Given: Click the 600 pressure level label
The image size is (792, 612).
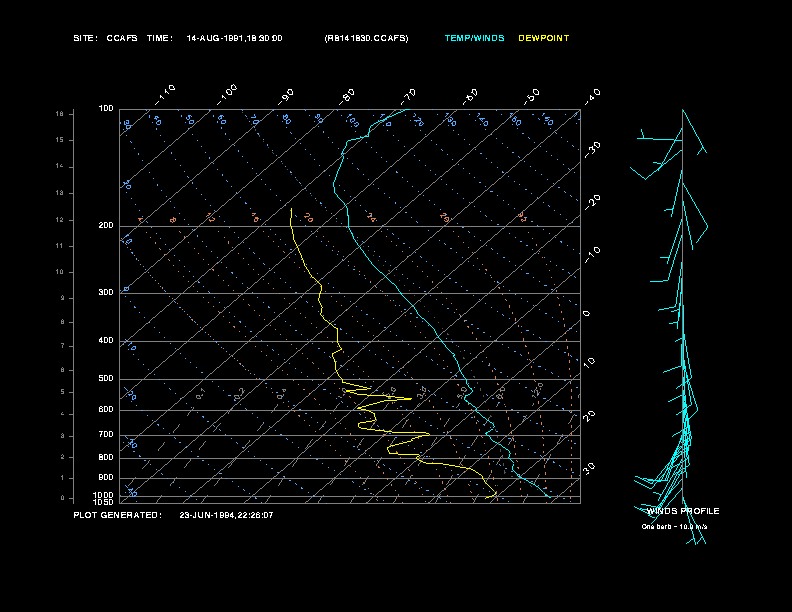Looking at the screenshot, I should (x=106, y=410).
